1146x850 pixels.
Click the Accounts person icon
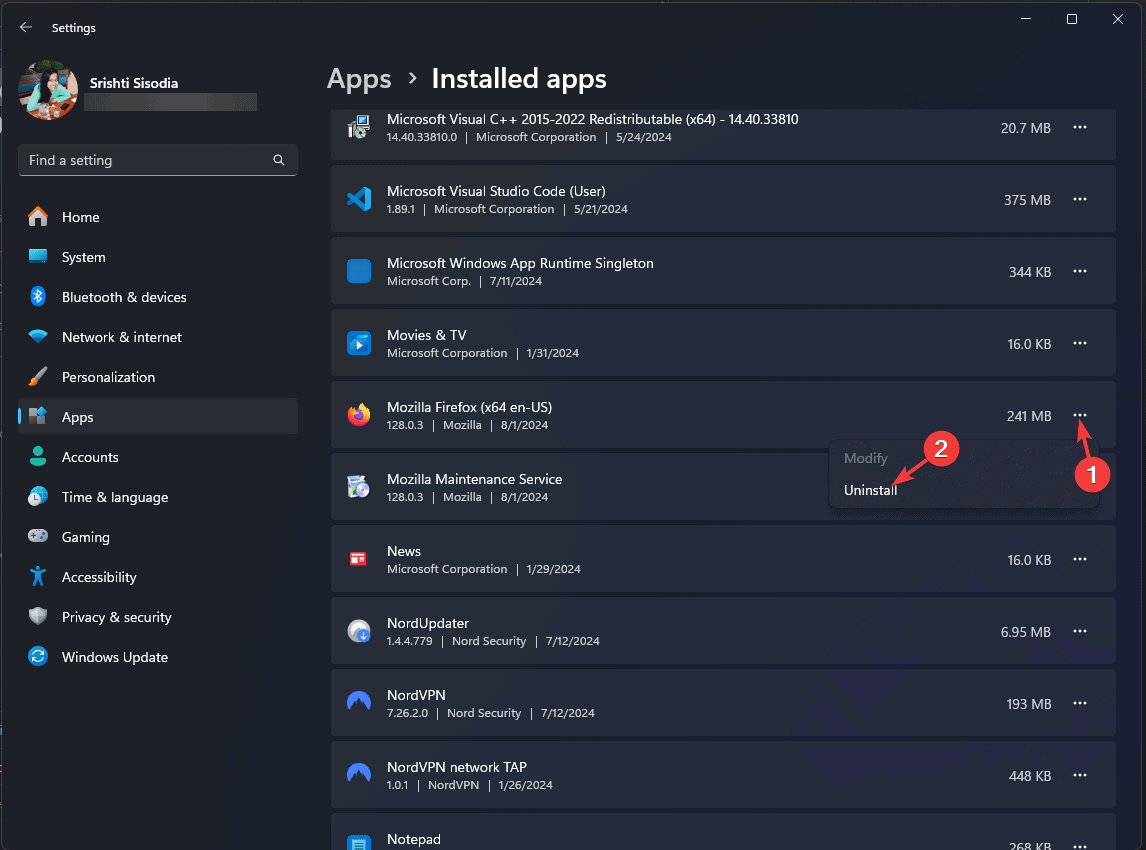pyautogui.click(x=38, y=457)
